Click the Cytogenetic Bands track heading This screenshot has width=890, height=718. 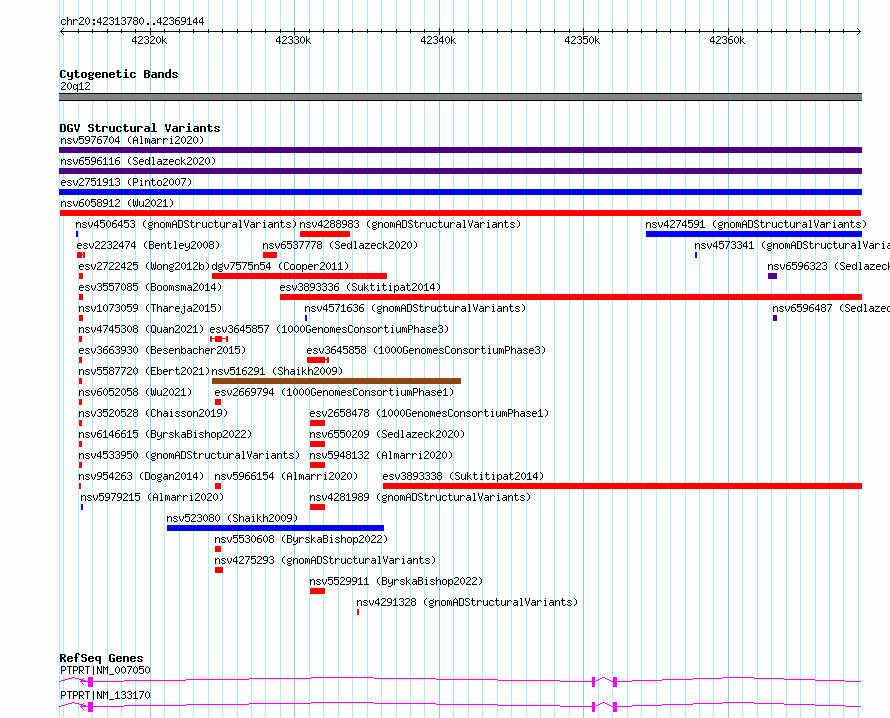coord(119,74)
